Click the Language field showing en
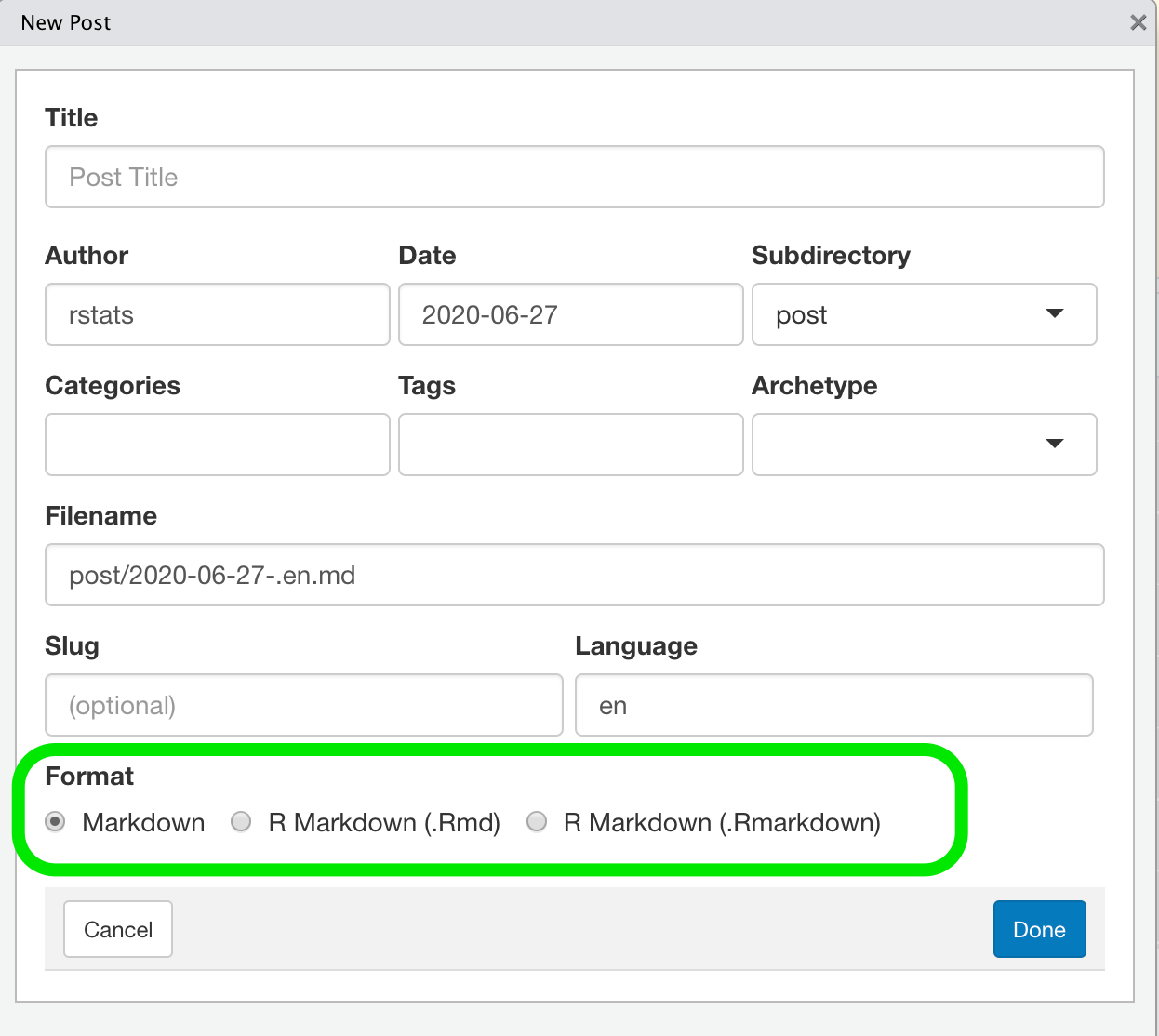 (834, 705)
